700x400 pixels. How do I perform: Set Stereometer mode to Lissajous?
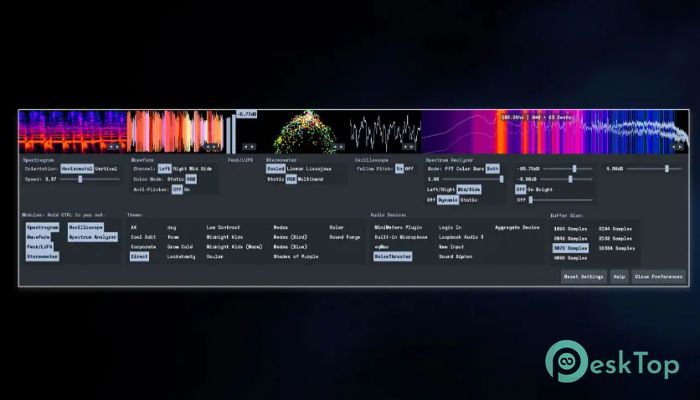pos(319,169)
